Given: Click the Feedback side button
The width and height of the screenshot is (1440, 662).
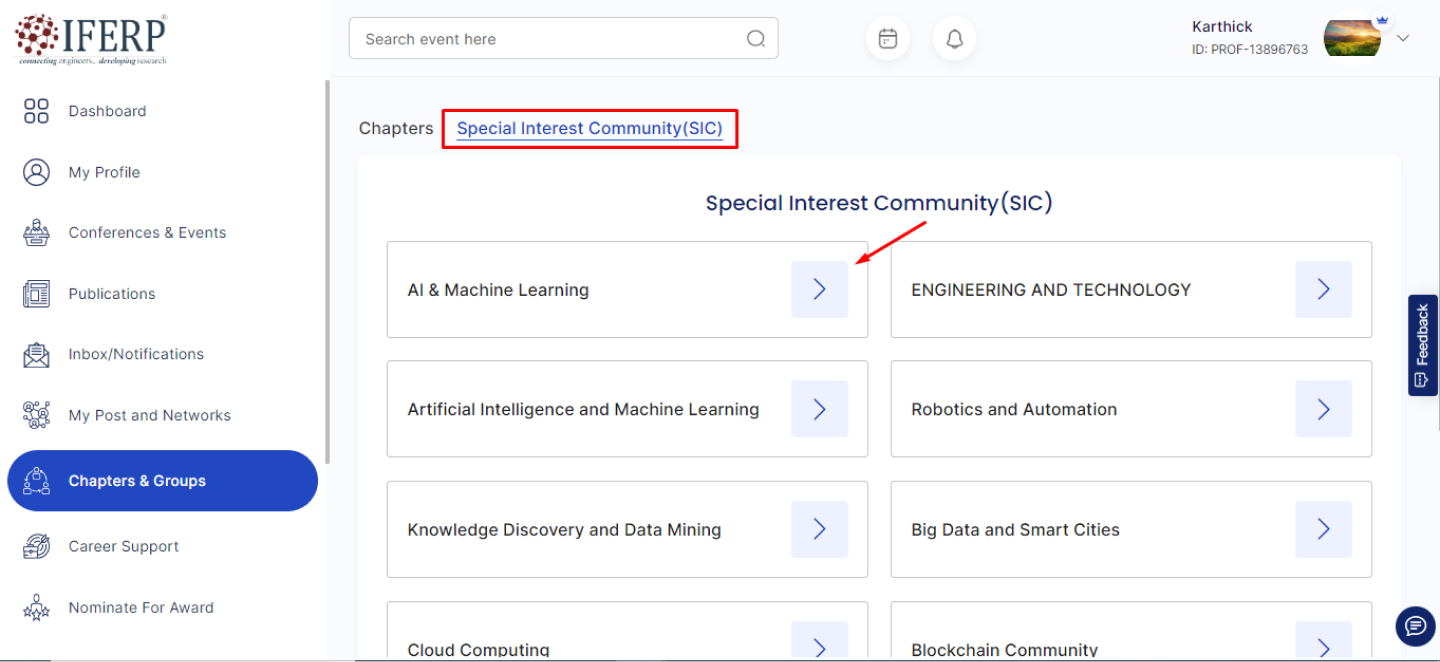Looking at the screenshot, I should click(x=1422, y=345).
